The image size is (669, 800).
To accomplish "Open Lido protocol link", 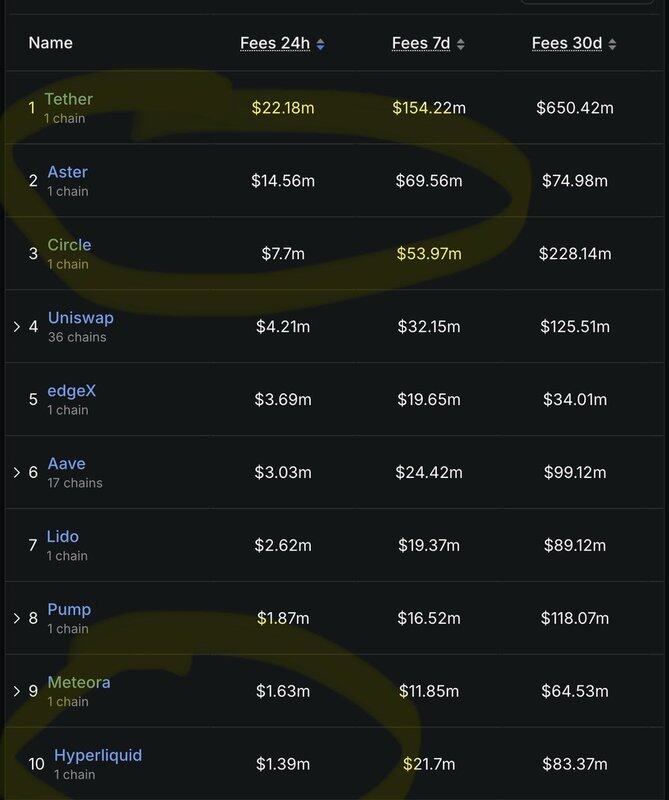I will coord(62,537).
